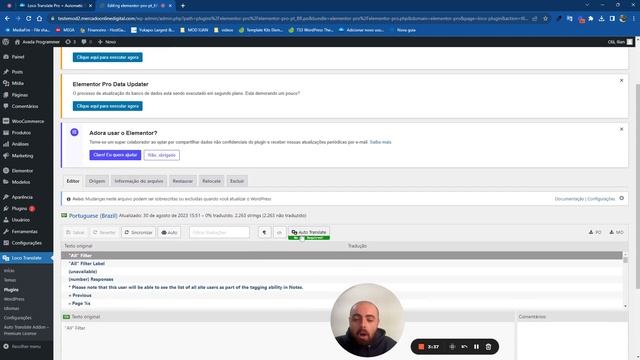
Task: Click the Aparência brush icon
Action: pyautogui.click(x=6, y=197)
